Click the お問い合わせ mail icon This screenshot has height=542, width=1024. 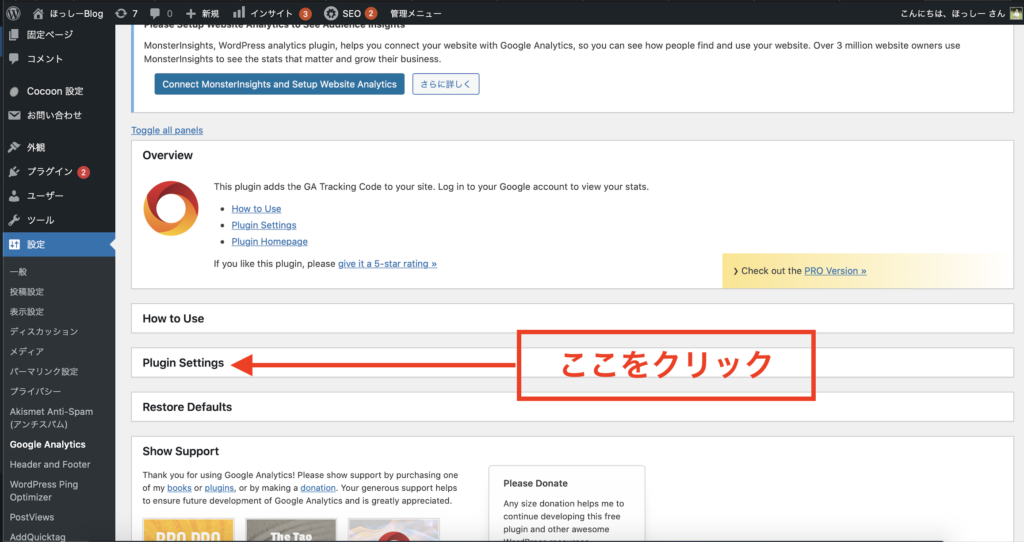tap(14, 116)
